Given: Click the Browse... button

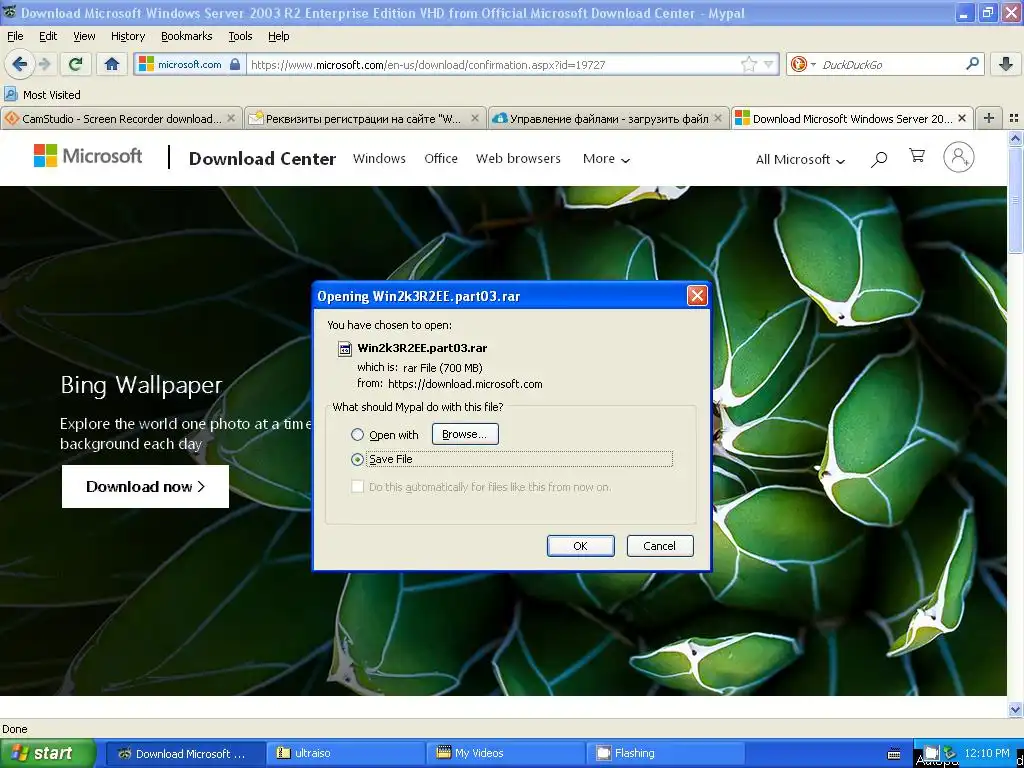Looking at the screenshot, I should [465, 434].
